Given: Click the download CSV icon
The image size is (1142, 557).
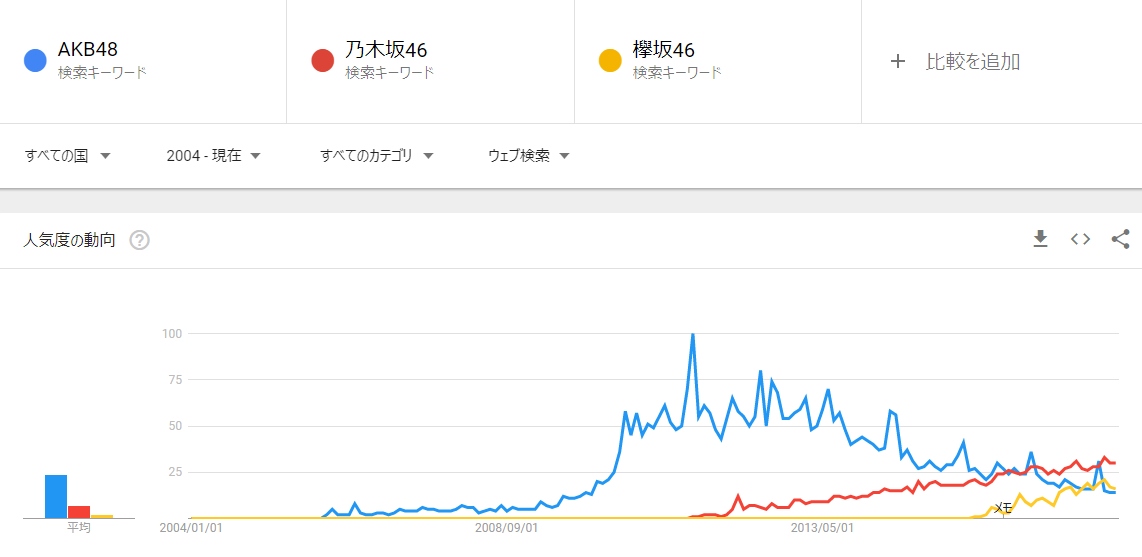Looking at the screenshot, I should (1040, 239).
